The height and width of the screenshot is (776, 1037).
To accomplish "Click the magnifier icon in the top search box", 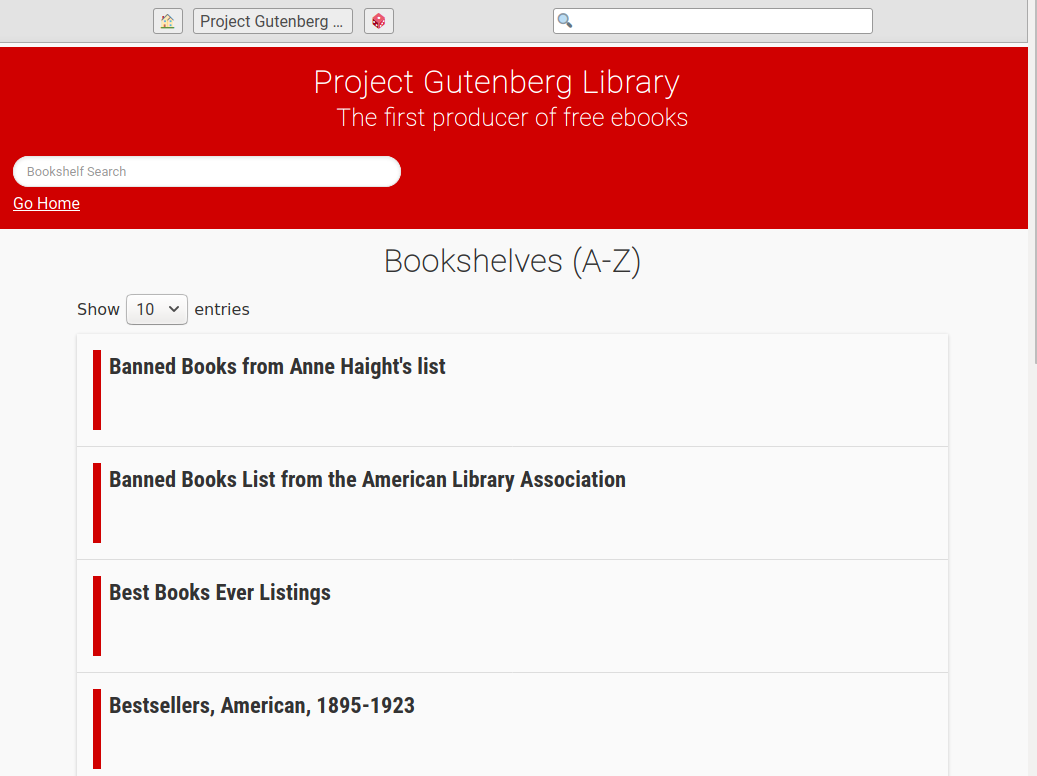I will click(x=565, y=21).
